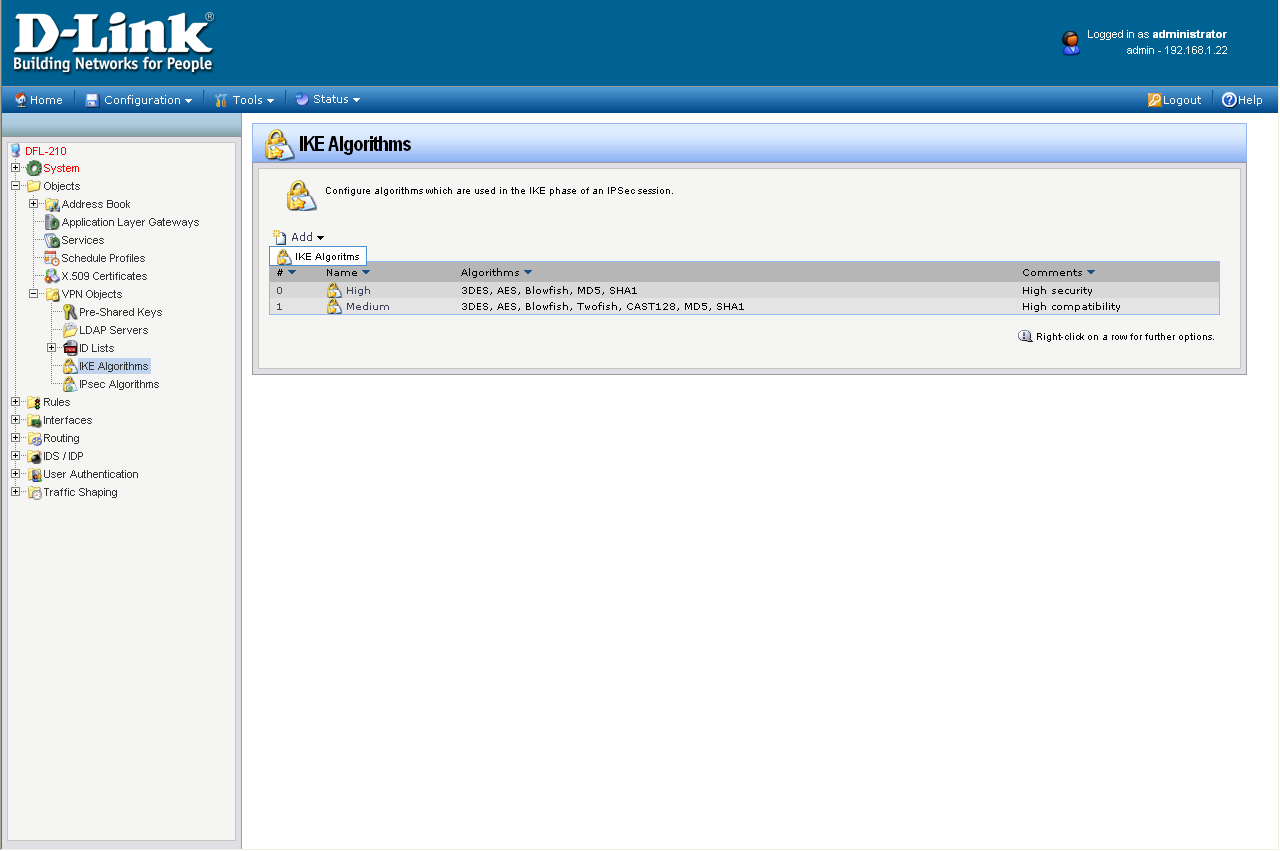Open the Configuration menu
The image size is (1280, 851).
[139, 100]
